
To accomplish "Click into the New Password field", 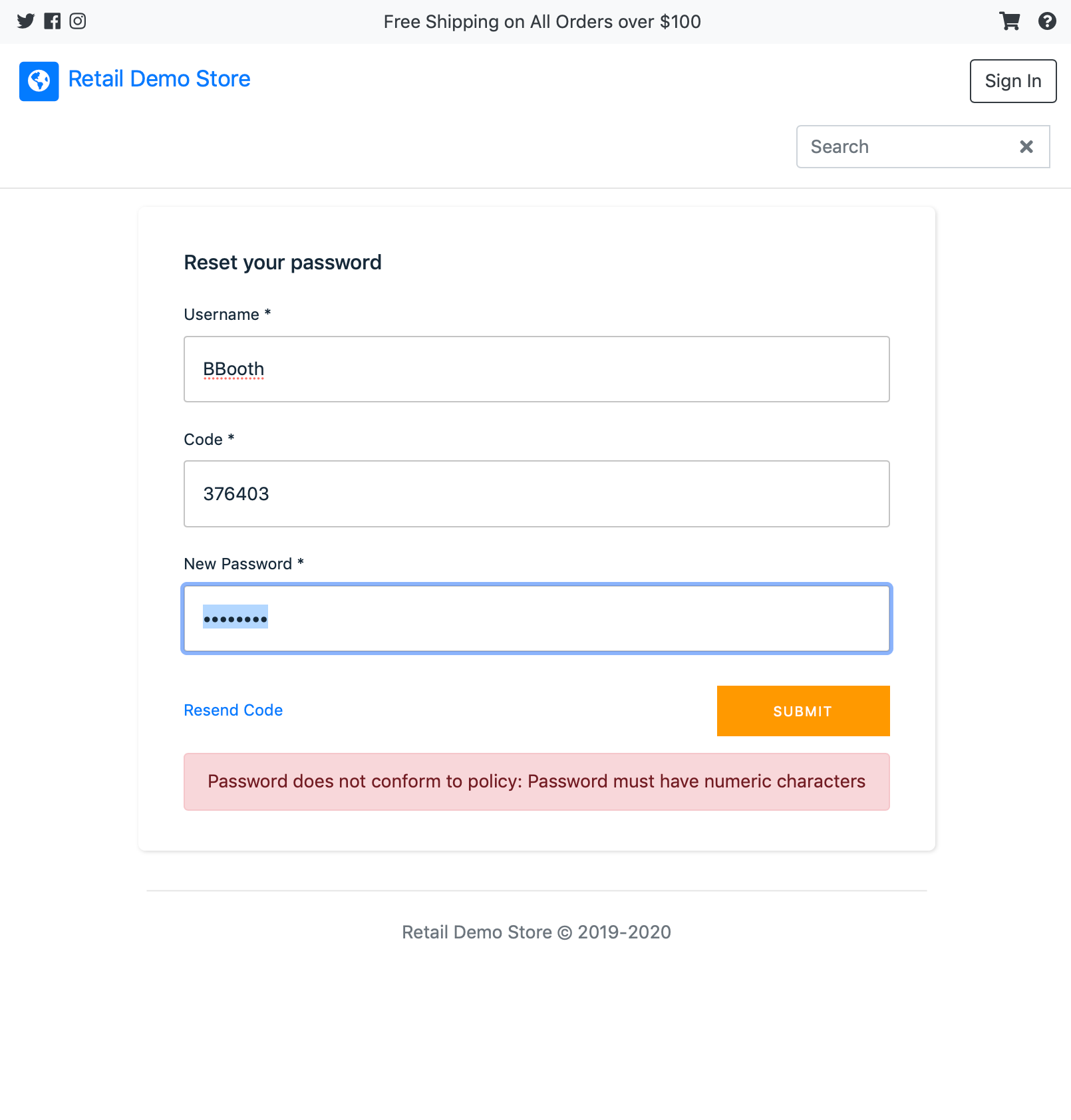I will 537,619.
